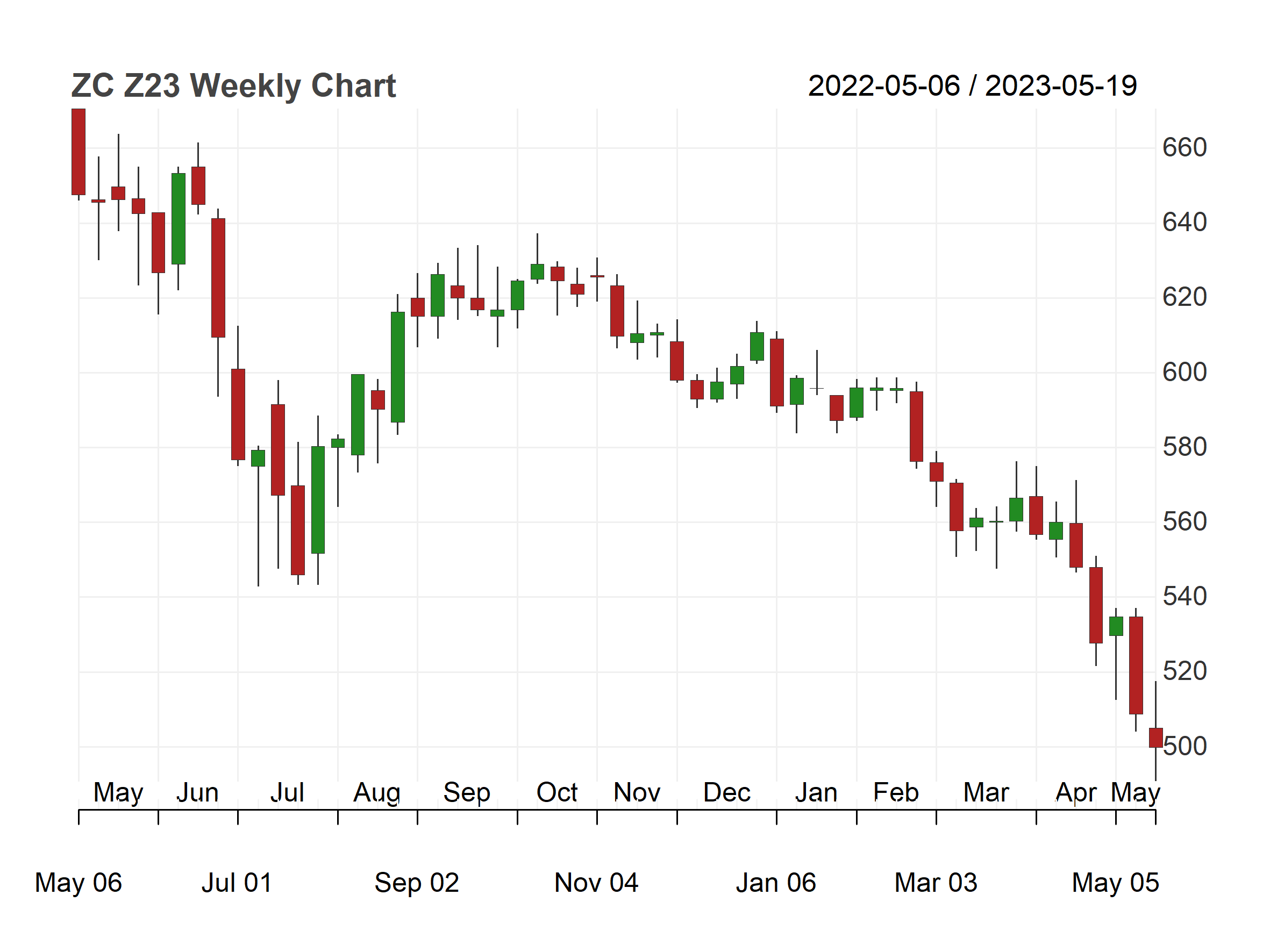This screenshot has height=952, width=1270.
Task: Select the 'Mar 03' date axis label
Action: pyautogui.click(x=935, y=883)
